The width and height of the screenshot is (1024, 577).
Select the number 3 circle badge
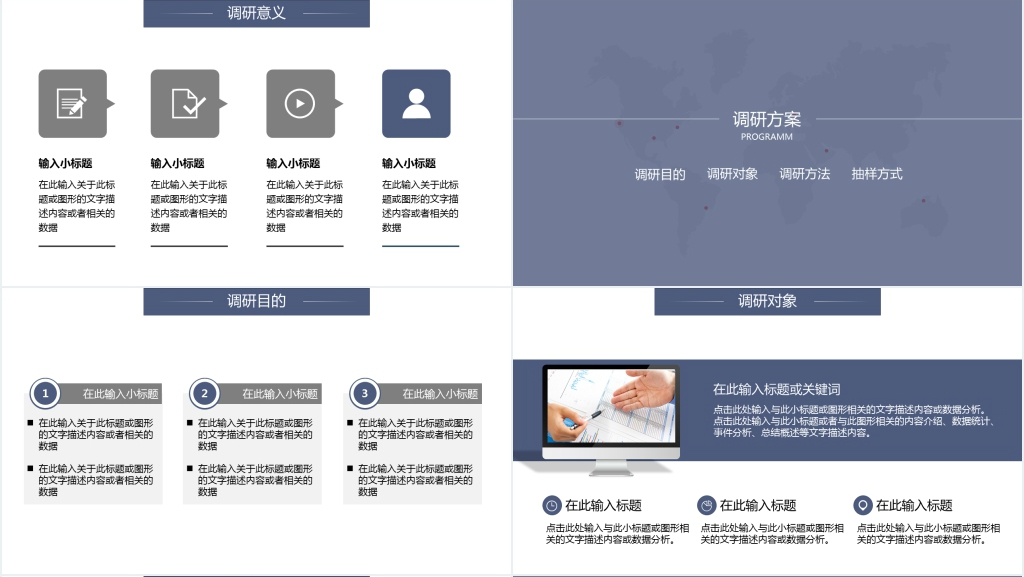coord(364,393)
